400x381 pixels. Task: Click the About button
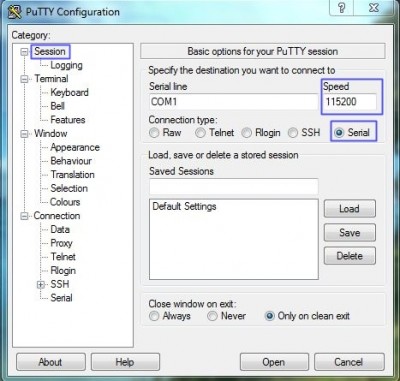pos(51,362)
